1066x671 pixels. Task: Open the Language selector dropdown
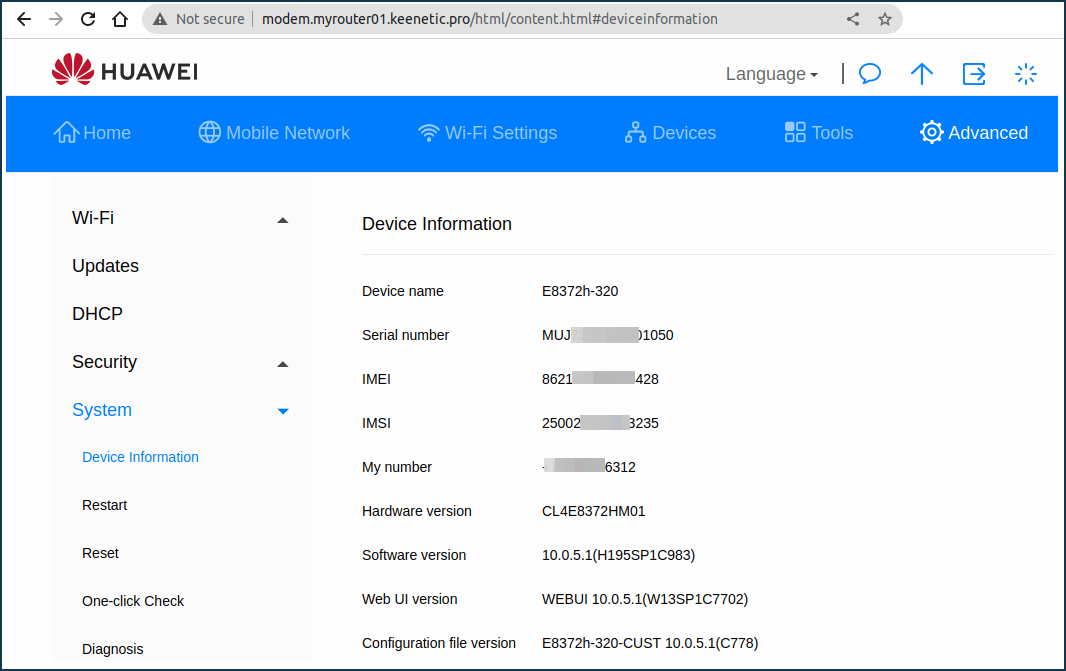pos(771,73)
